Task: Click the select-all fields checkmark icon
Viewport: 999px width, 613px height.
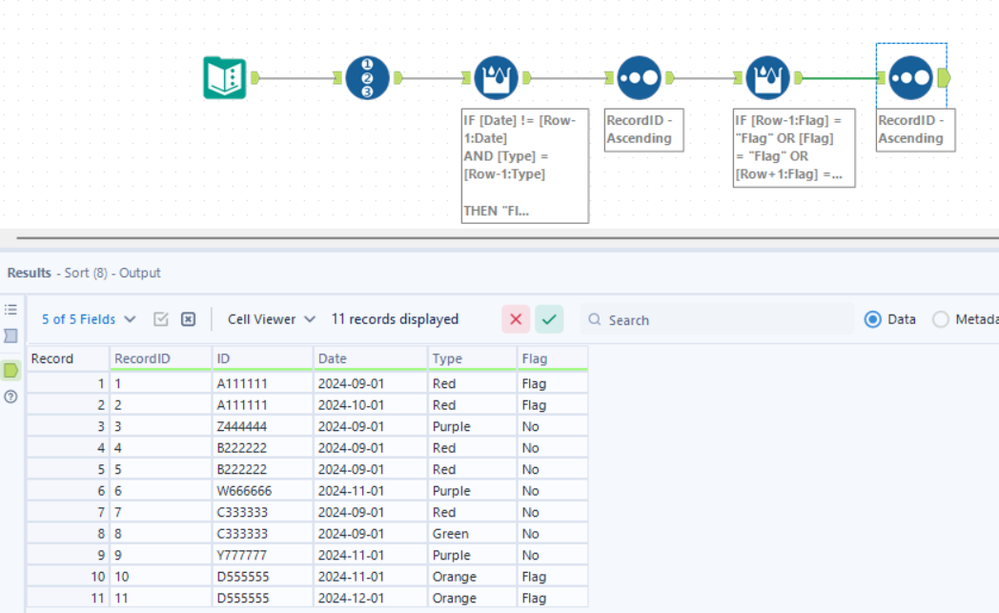Action: [161, 319]
